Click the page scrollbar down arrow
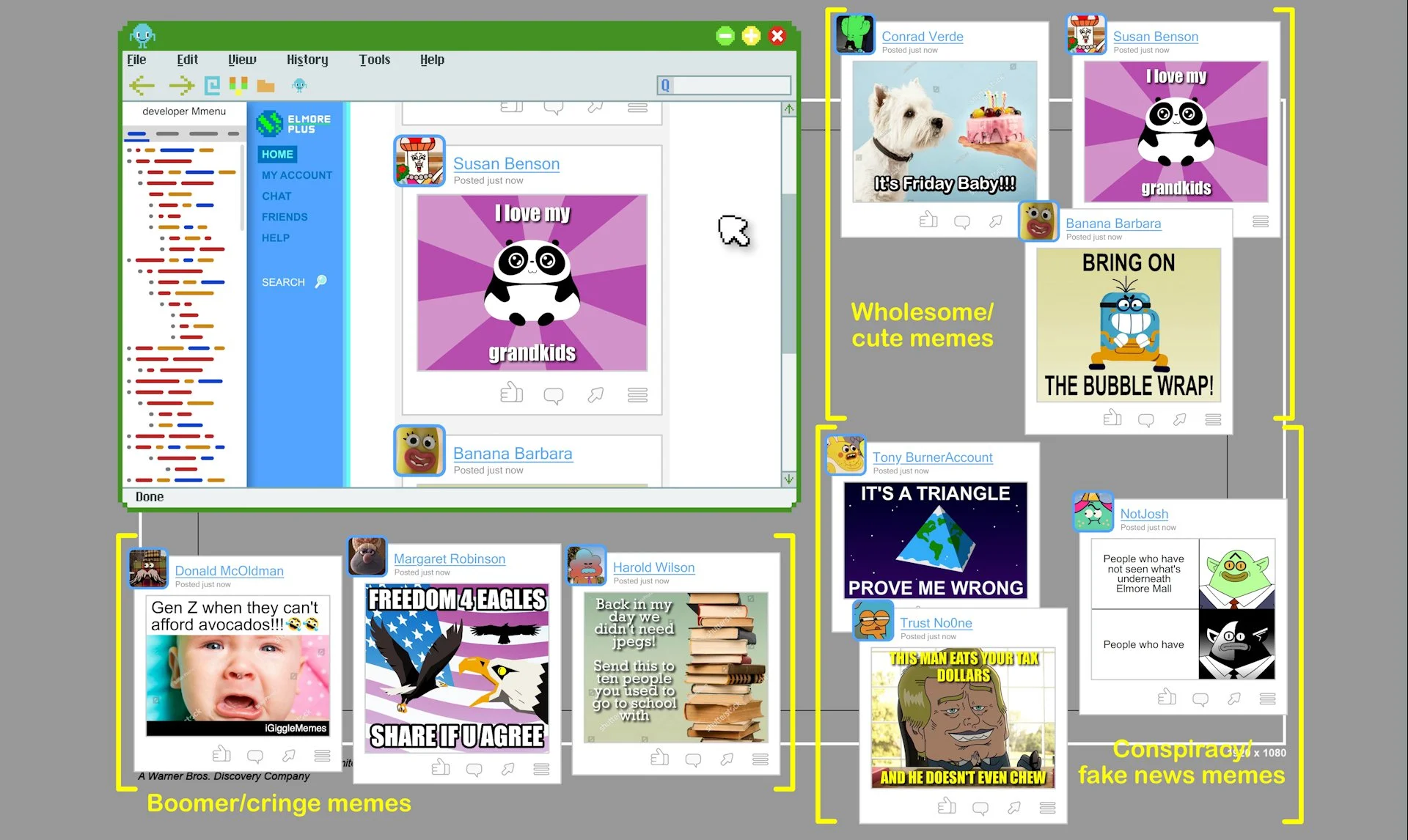Screen dimensions: 1408x840 (x=789, y=479)
